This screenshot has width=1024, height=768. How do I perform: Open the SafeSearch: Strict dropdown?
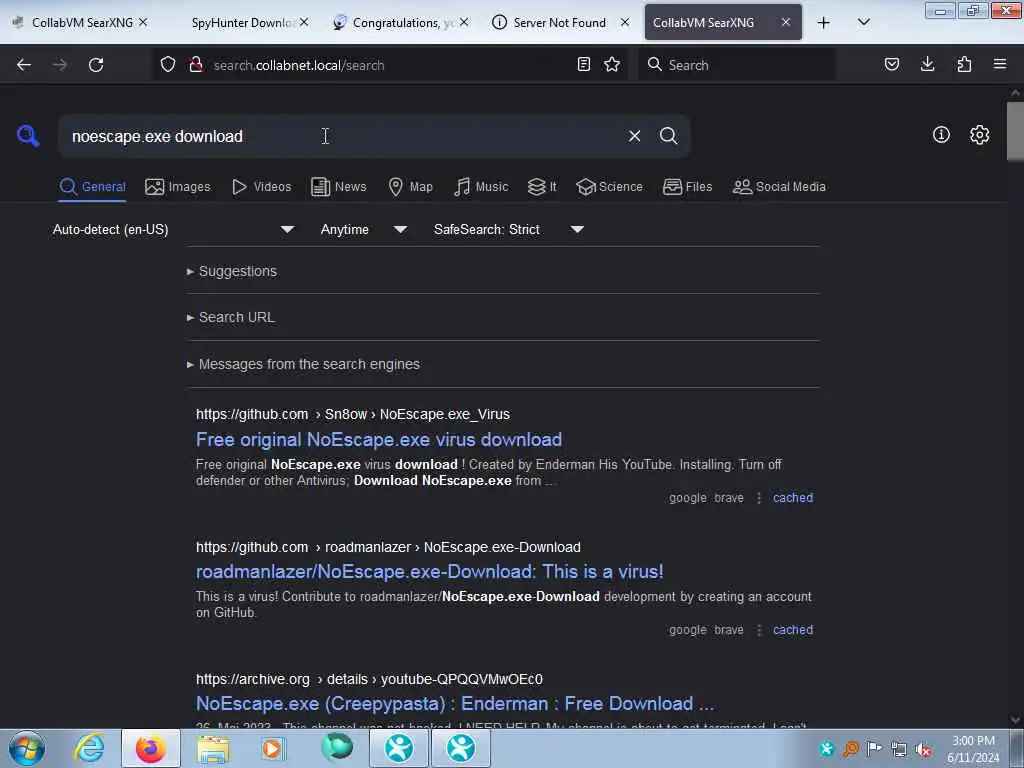(x=509, y=229)
